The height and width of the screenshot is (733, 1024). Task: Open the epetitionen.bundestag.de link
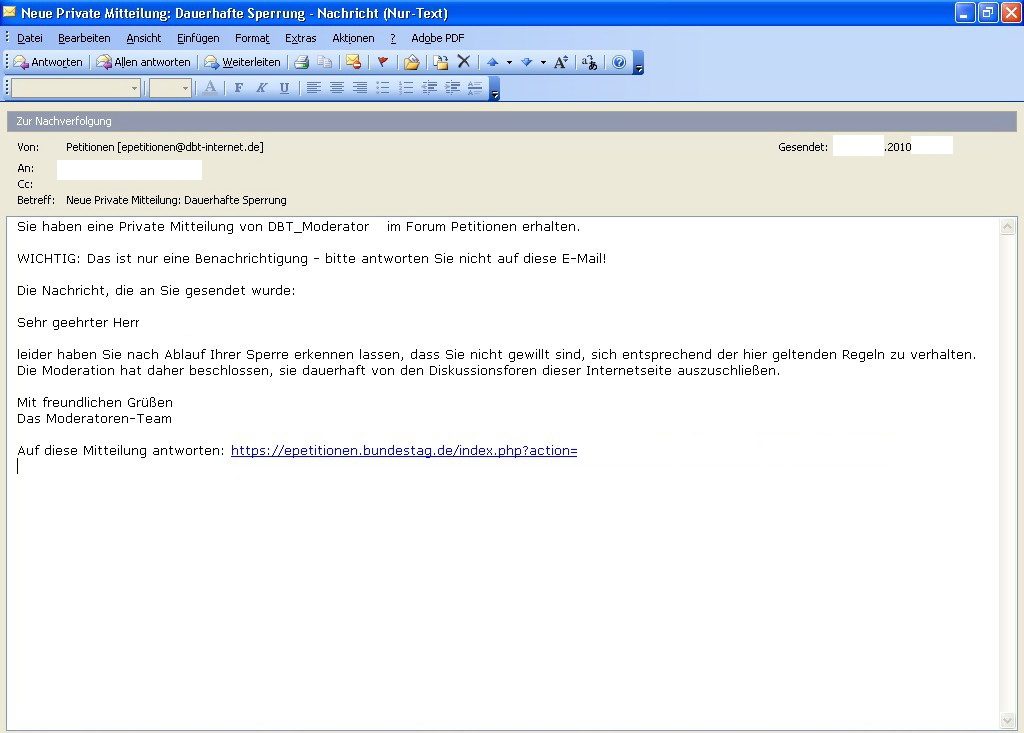pos(404,451)
